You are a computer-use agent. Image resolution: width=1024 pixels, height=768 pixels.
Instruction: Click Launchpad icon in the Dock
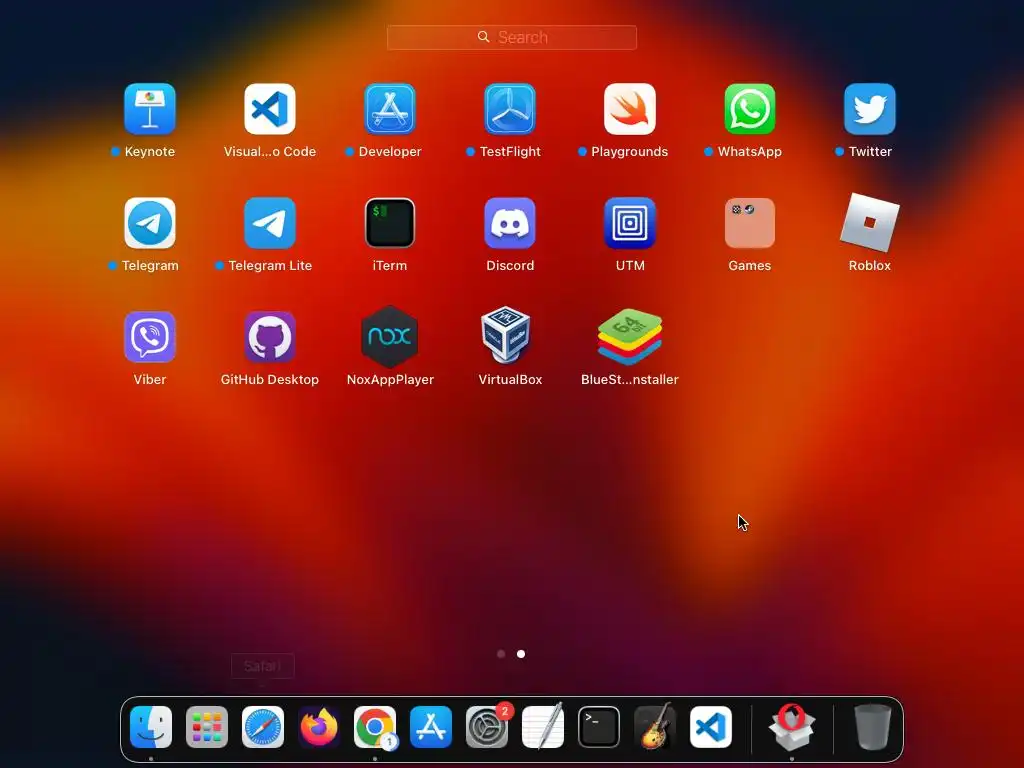point(207,727)
